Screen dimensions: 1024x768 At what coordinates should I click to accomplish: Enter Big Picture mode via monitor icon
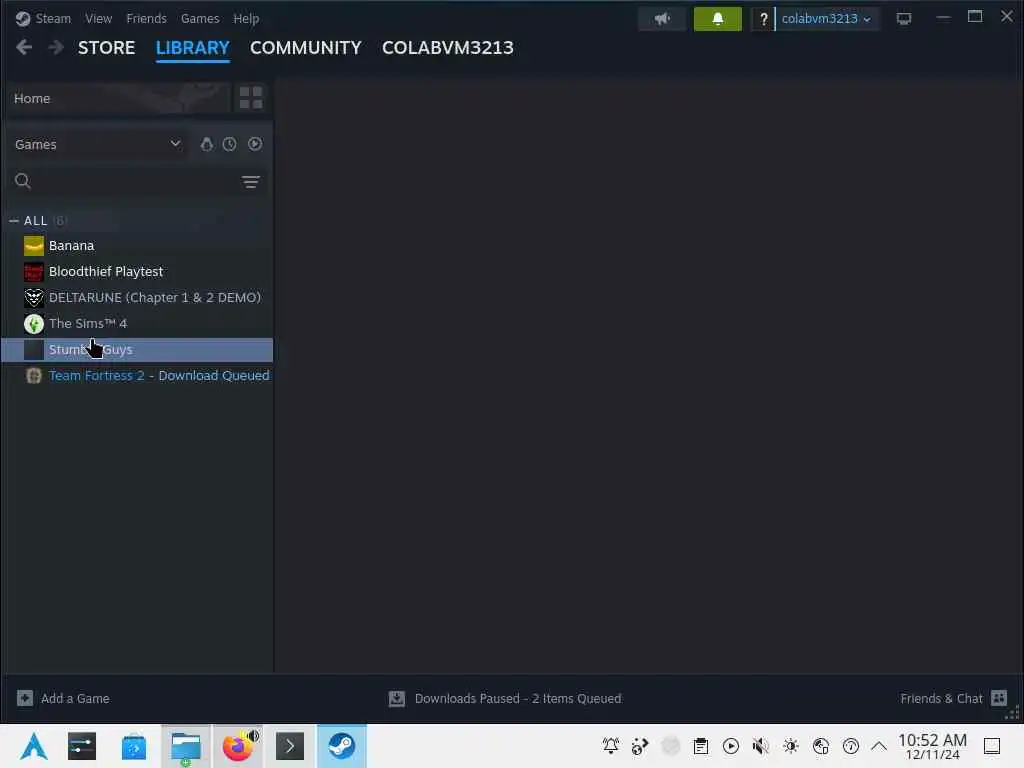(x=904, y=19)
